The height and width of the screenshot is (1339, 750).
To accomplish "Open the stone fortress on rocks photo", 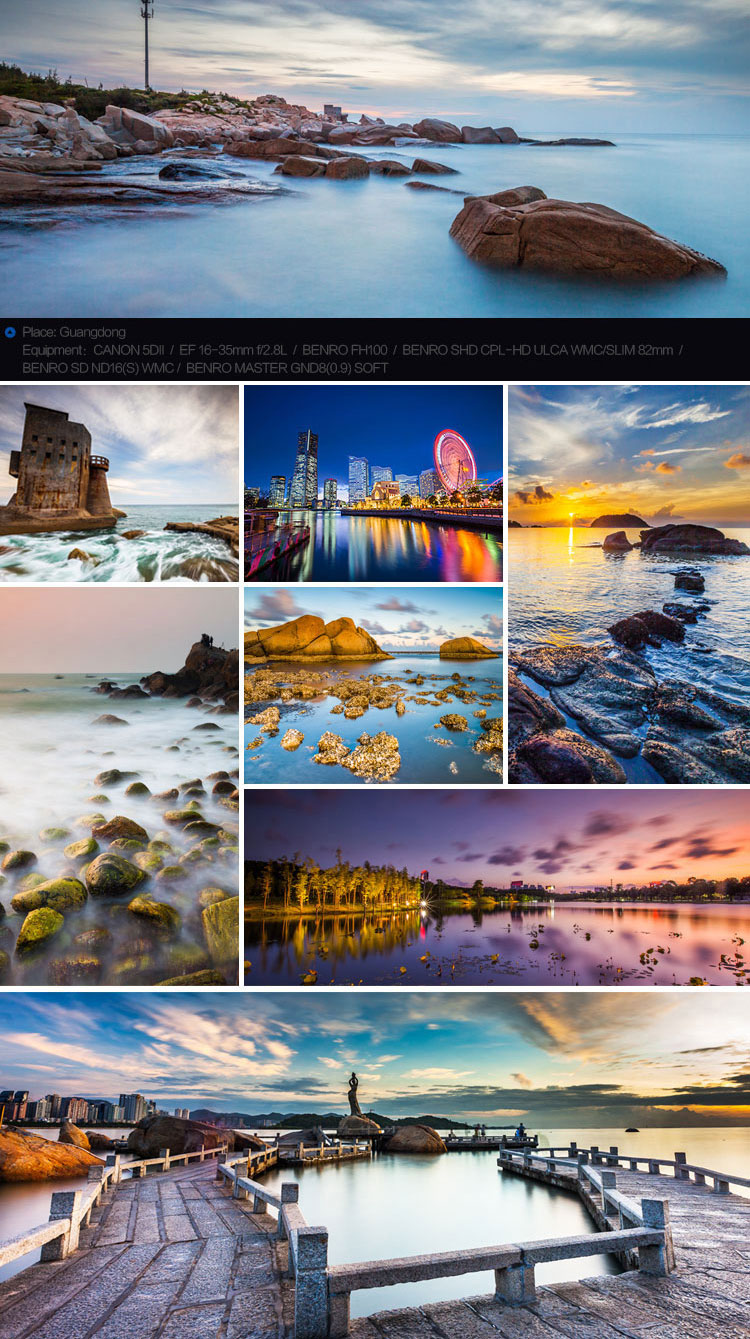I will click(119, 483).
